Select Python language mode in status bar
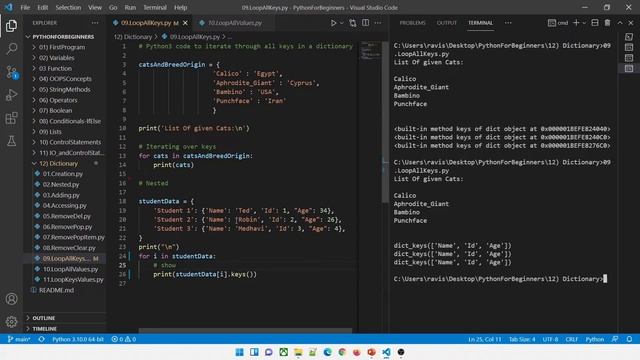 (595, 339)
